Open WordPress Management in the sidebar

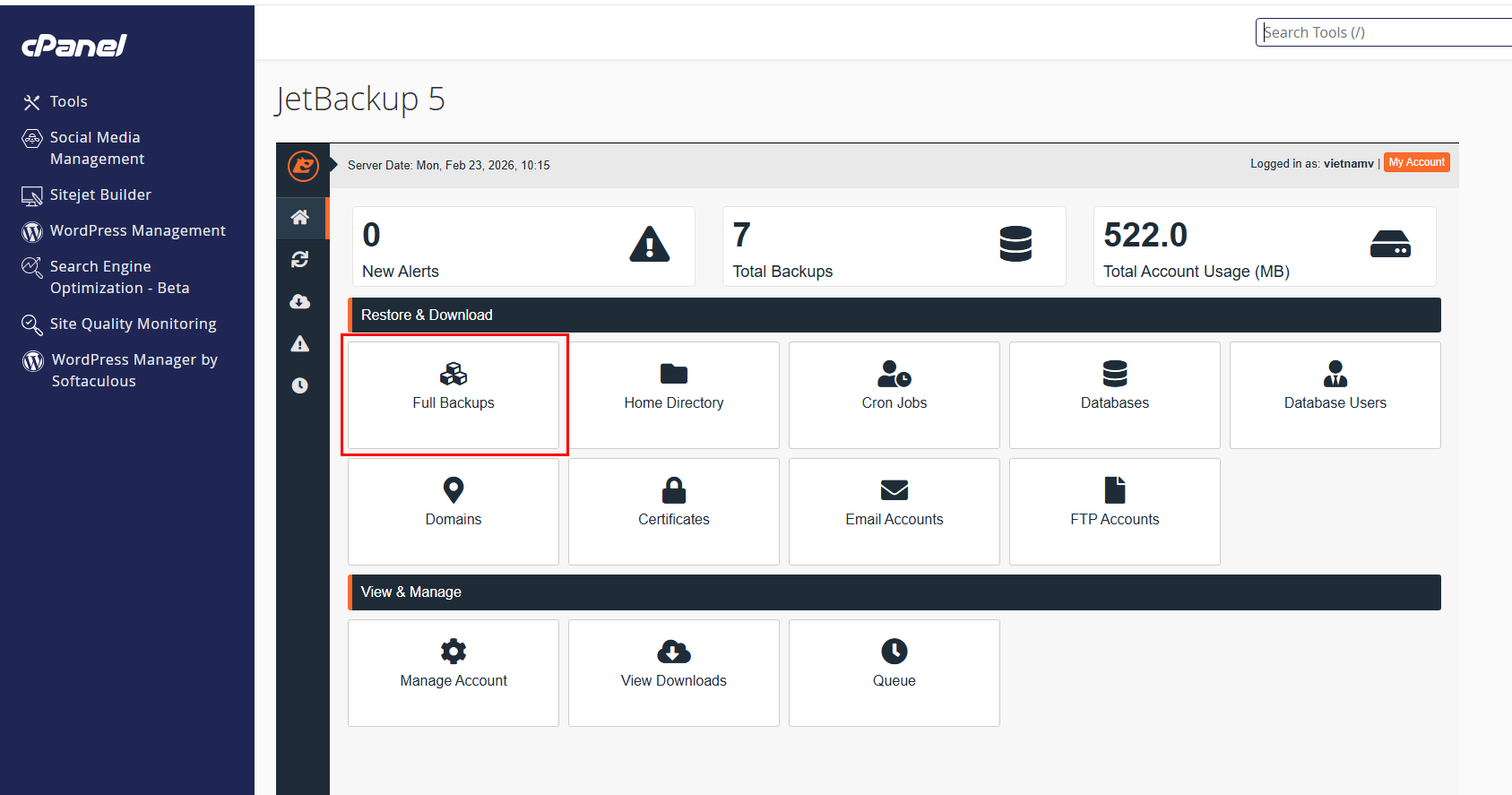[x=138, y=230]
